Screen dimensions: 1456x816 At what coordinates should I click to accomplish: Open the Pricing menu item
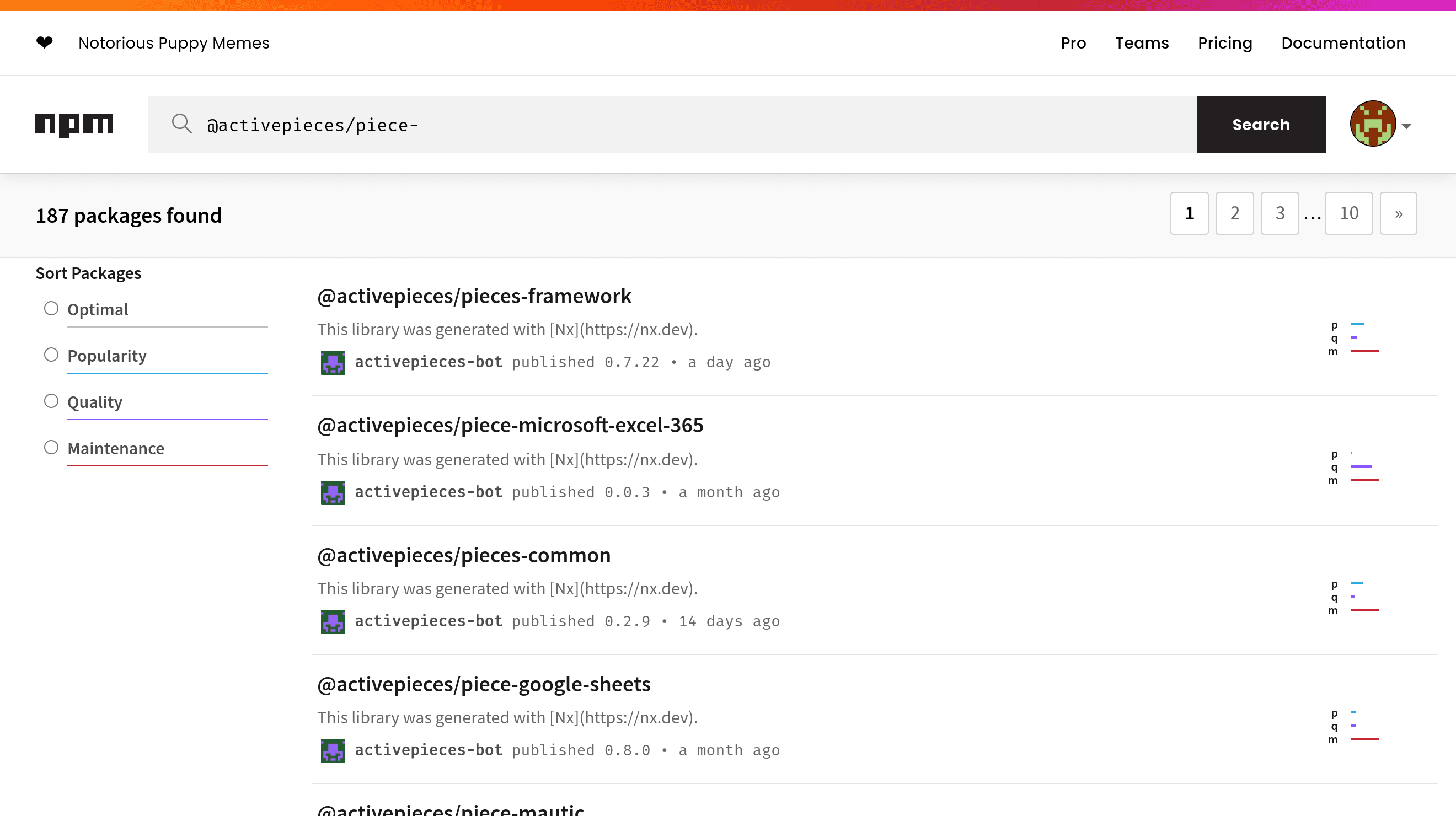[x=1225, y=43]
